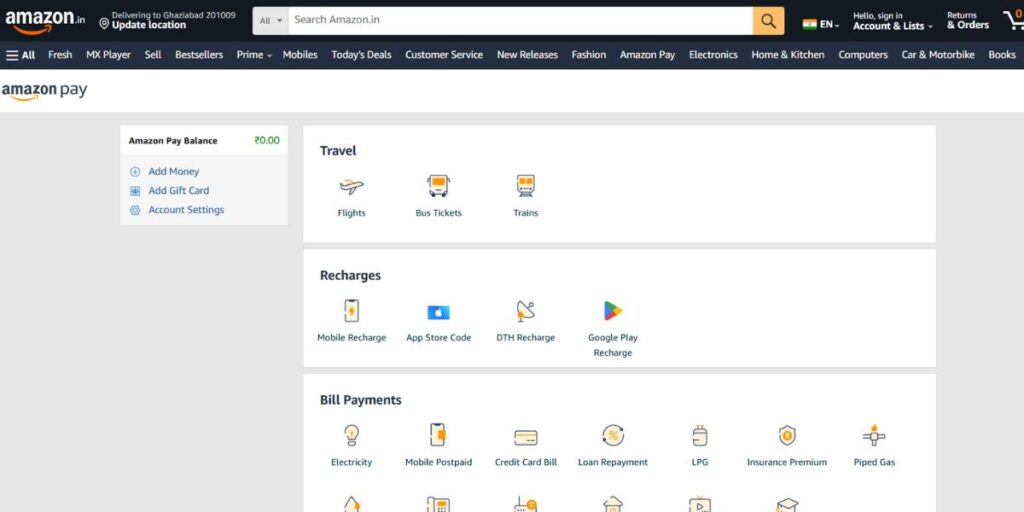Screen dimensions: 1024x512
Task: Open the shopping cart icon
Action: click(1014, 20)
